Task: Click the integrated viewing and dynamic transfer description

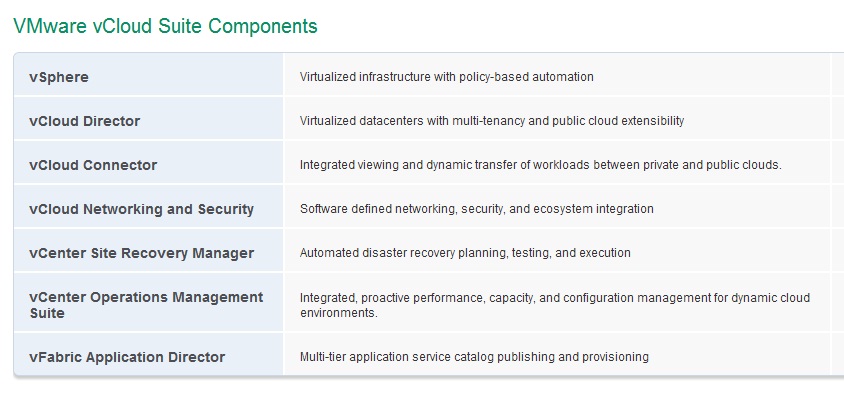Action: tap(540, 165)
